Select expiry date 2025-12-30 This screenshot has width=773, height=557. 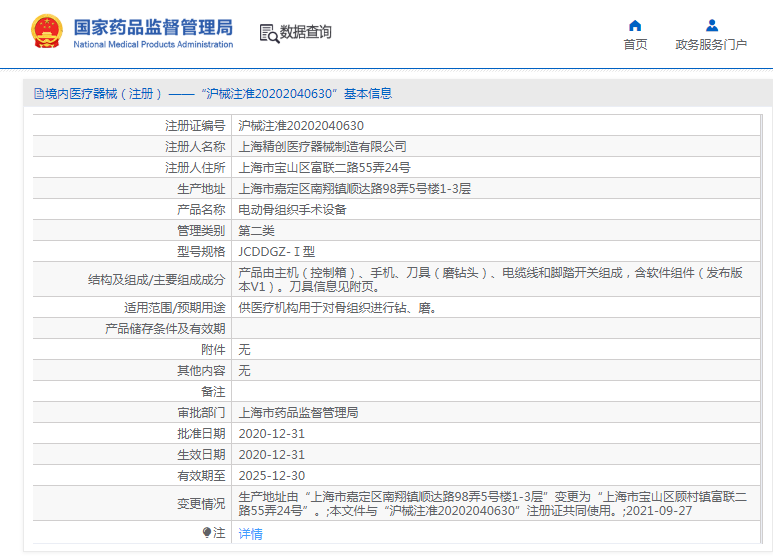[272, 476]
